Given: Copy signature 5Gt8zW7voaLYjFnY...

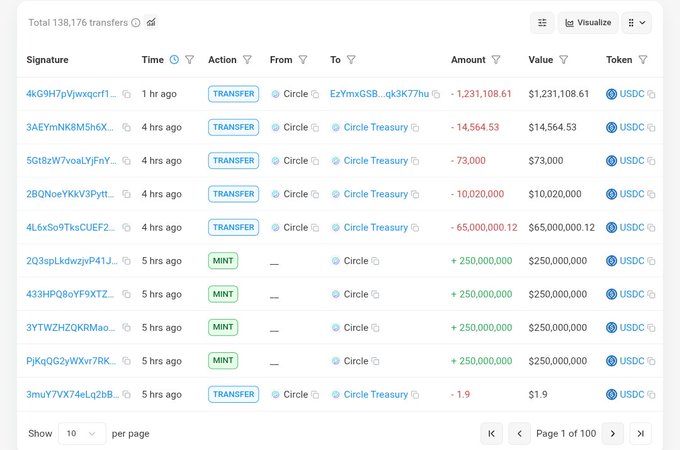Looking at the screenshot, I should click(x=127, y=161).
